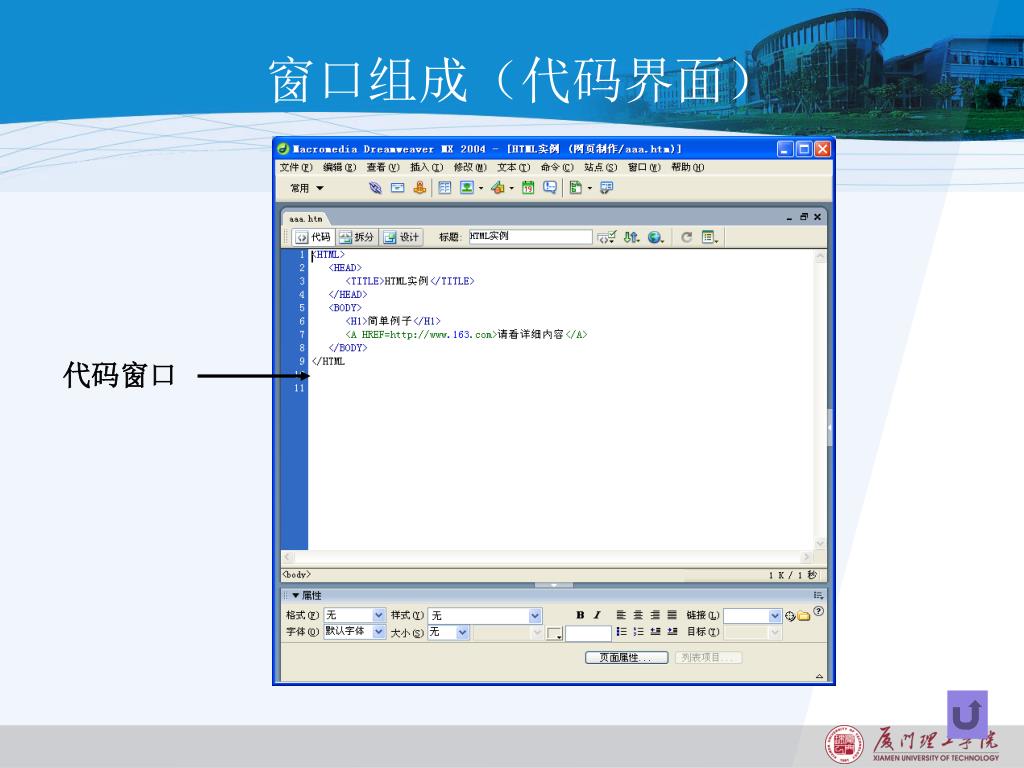Screen dimensions: 1024x768
Task: Open File Management arrows icon
Action: (630, 237)
